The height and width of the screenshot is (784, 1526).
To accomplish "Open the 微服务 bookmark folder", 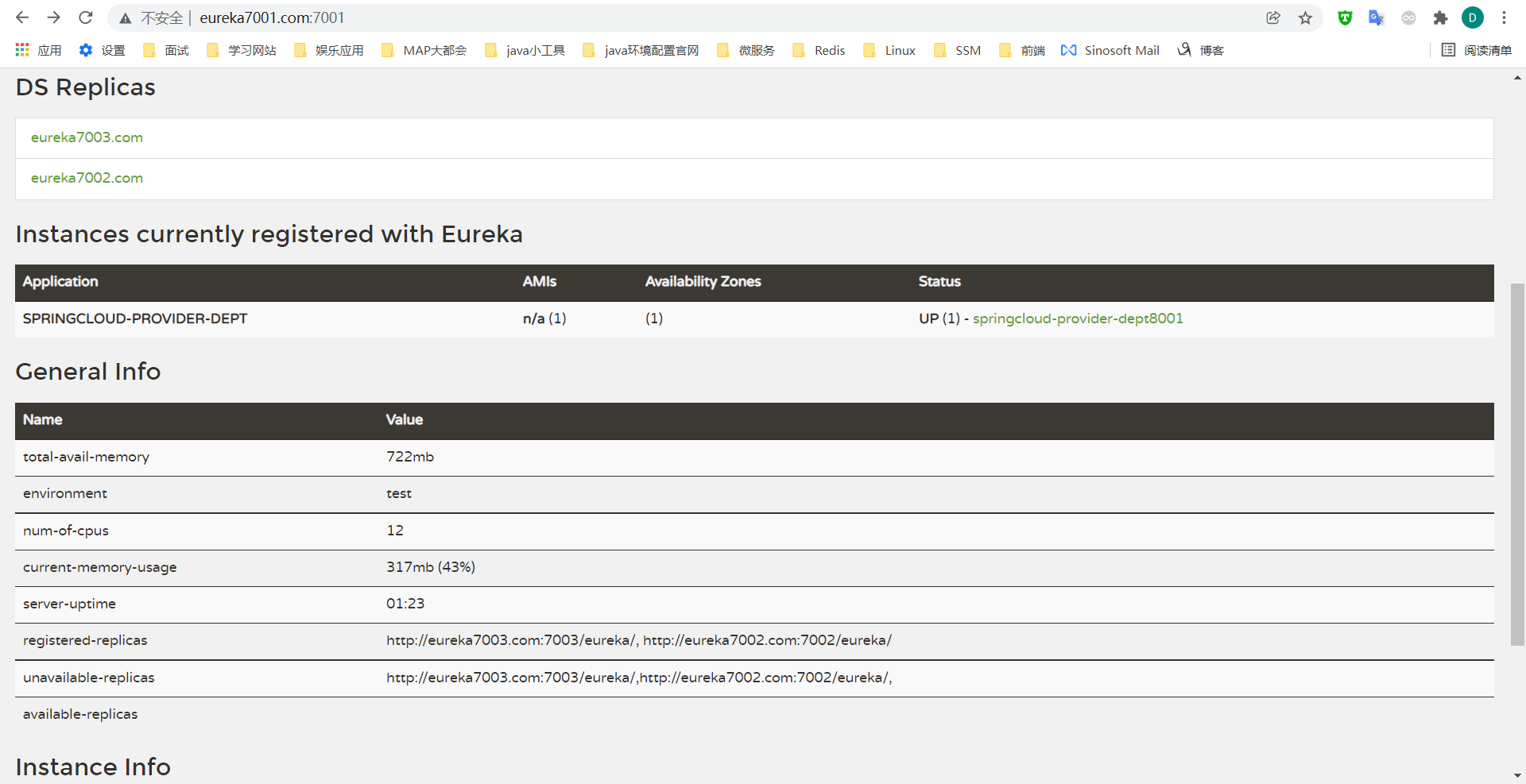I will click(746, 50).
